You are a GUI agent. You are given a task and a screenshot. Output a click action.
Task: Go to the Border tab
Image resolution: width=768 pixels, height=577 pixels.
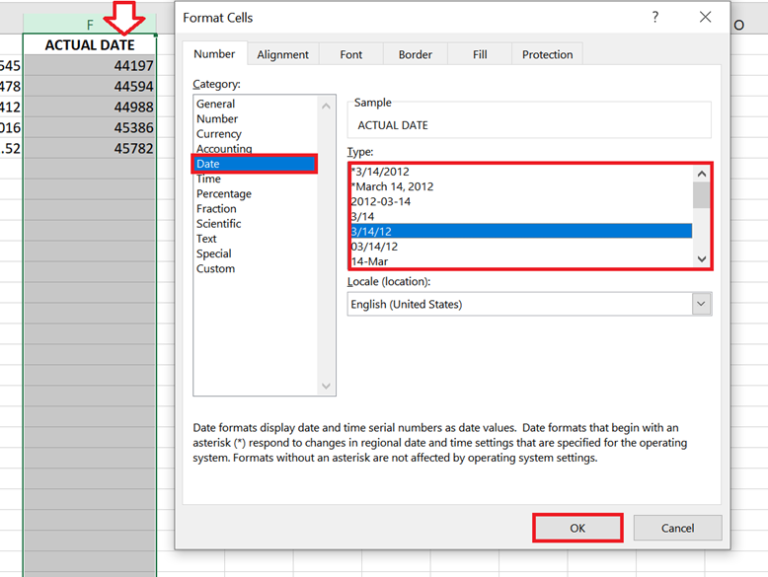(x=415, y=55)
